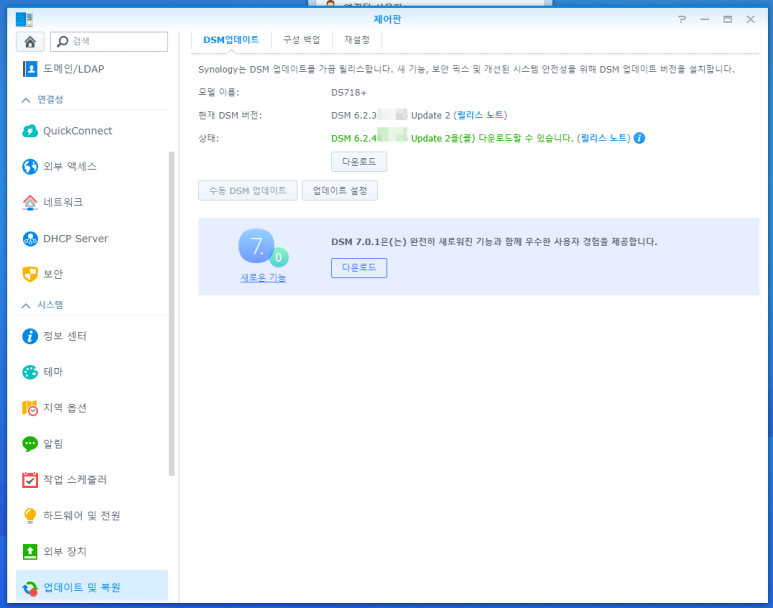
Task: Open 새로운 기능 link
Action: (x=263, y=278)
